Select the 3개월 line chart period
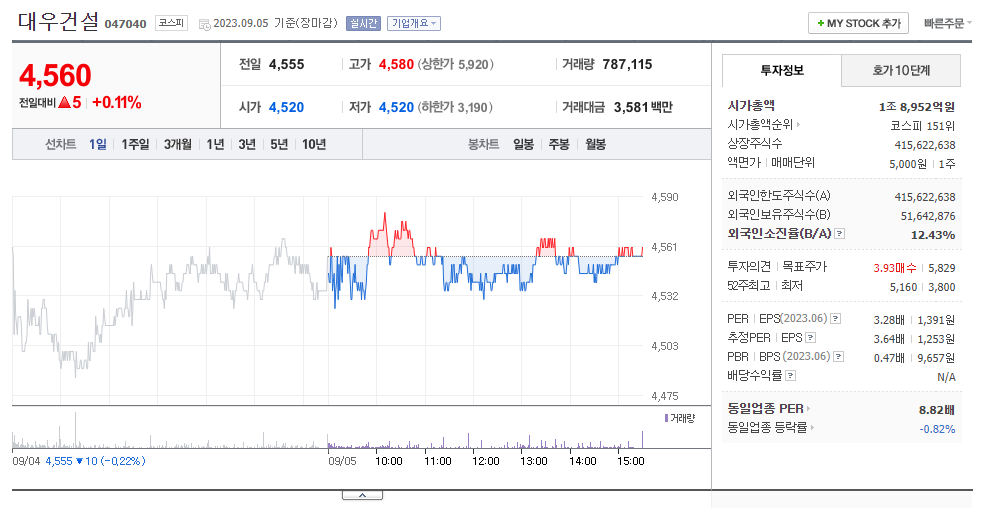This screenshot has width=986, height=508. click(178, 144)
